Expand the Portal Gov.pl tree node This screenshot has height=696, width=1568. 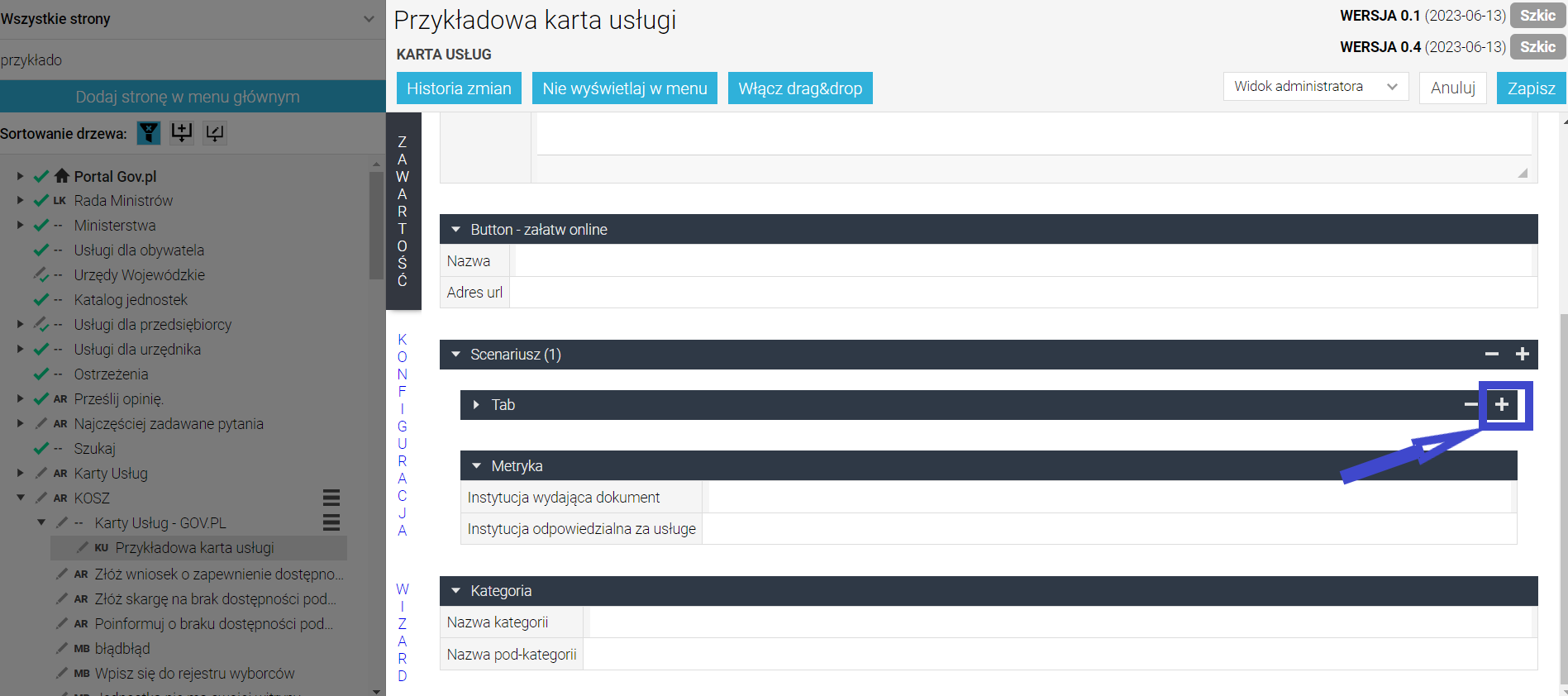21,176
